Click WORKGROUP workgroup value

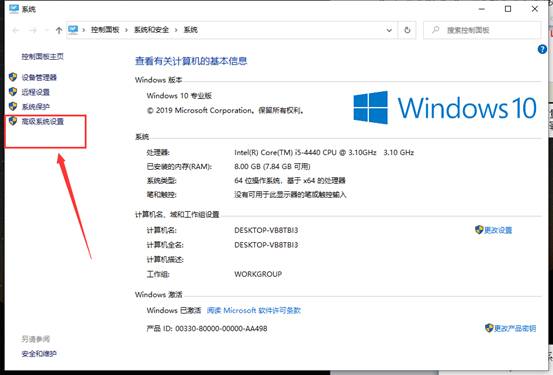(x=258, y=274)
